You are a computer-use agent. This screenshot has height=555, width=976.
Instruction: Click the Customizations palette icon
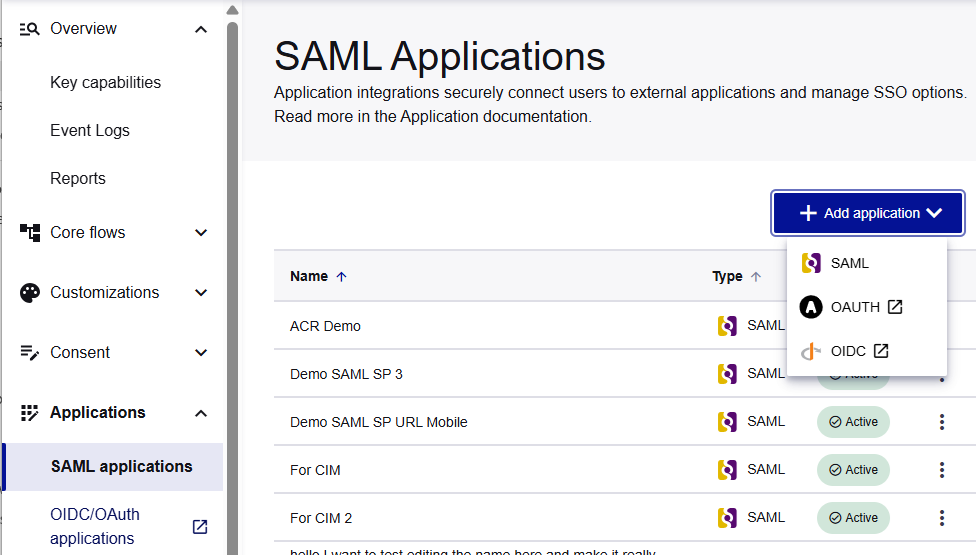(29, 293)
